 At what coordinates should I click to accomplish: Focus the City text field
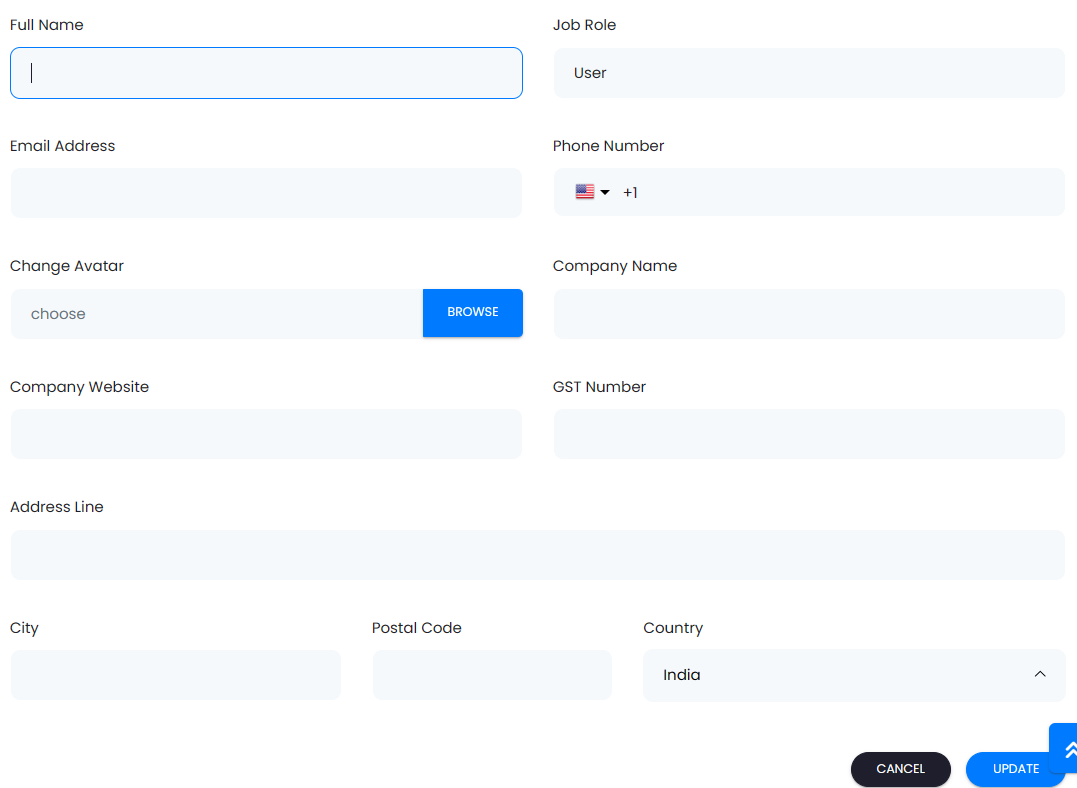[x=175, y=675]
